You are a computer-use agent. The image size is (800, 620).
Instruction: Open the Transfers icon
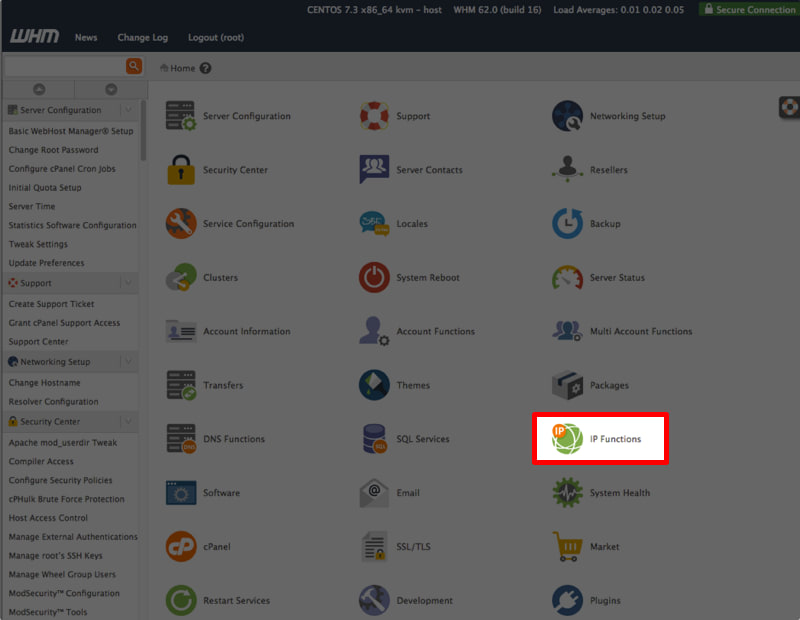coord(181,385)
